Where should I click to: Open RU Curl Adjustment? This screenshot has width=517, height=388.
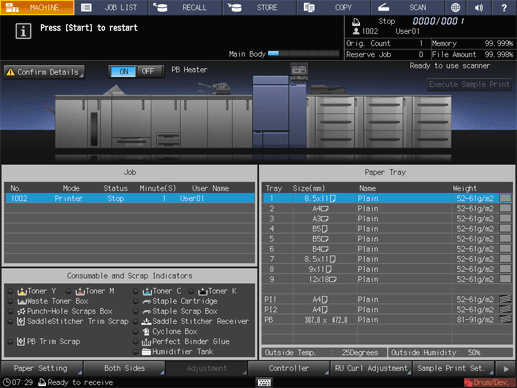click(x=371, y=368)
